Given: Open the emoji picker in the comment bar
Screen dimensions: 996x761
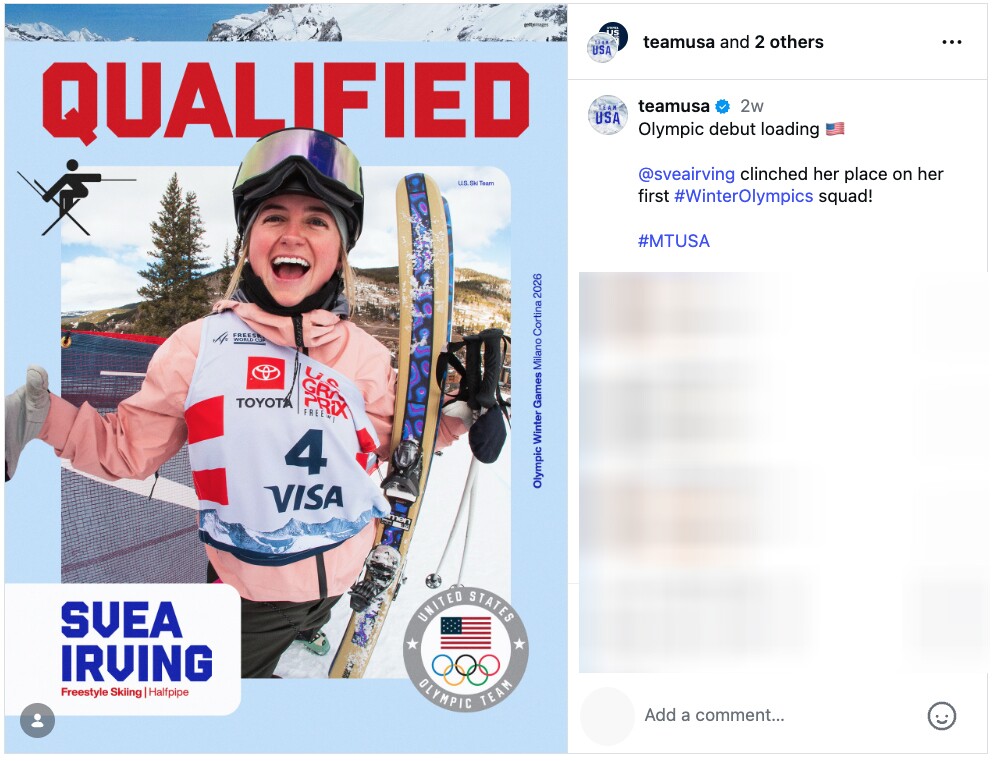Looking at the screenshot, I should (941, 715).
